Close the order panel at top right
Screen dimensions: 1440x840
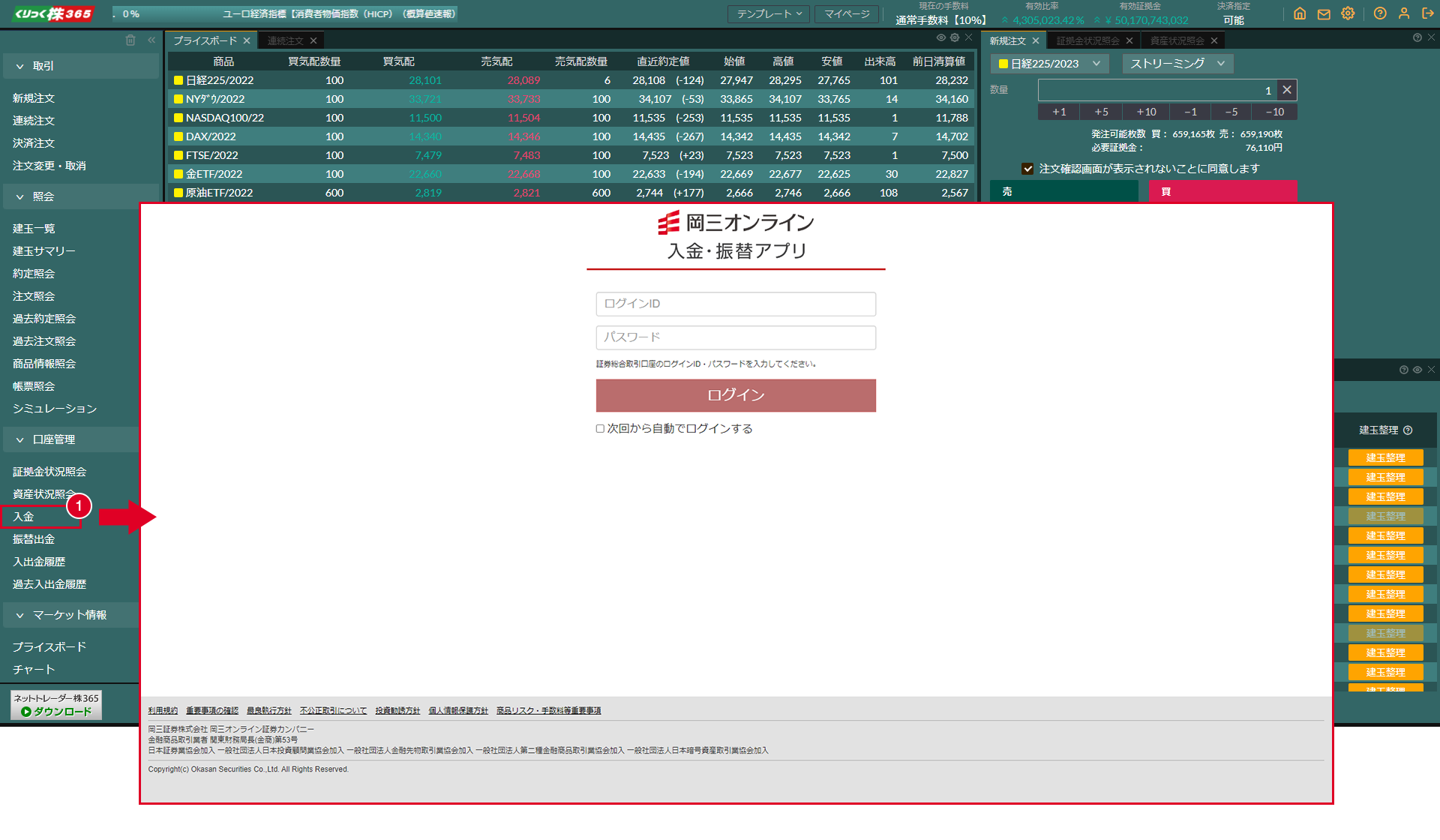1431,37
